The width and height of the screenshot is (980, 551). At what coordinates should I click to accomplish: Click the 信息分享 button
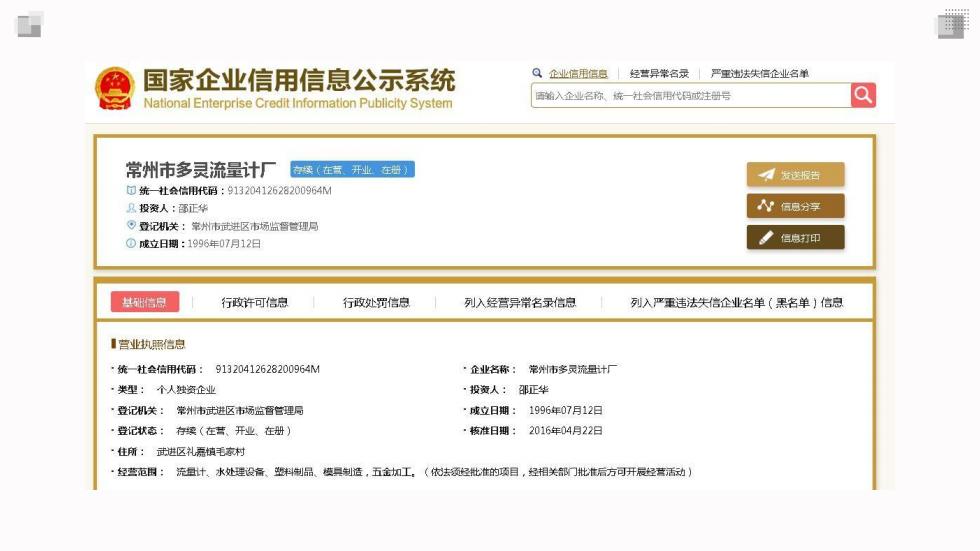(x=796, y=206)
